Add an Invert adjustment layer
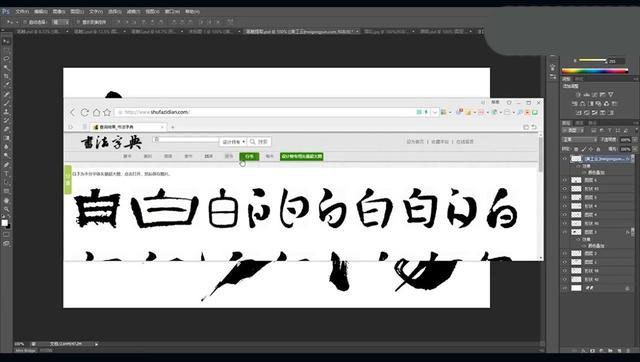 pos(579,113)
